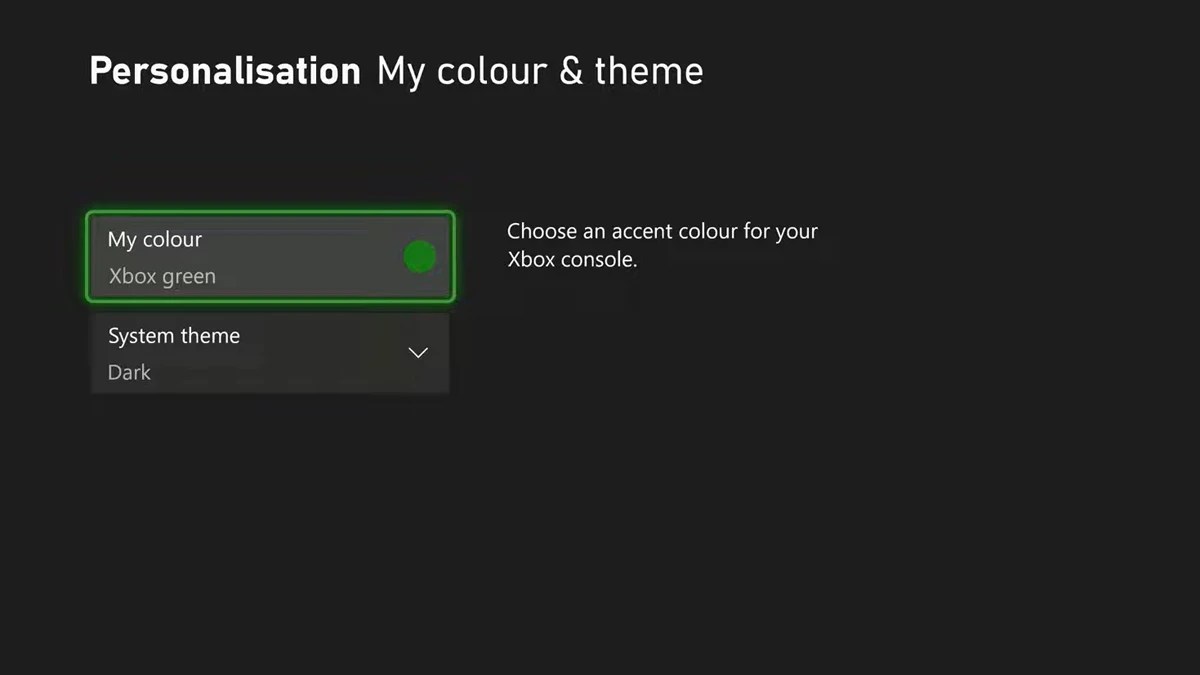Click the Xbox green label text
Screen dimensions: 1200x675
coord(162,276)
